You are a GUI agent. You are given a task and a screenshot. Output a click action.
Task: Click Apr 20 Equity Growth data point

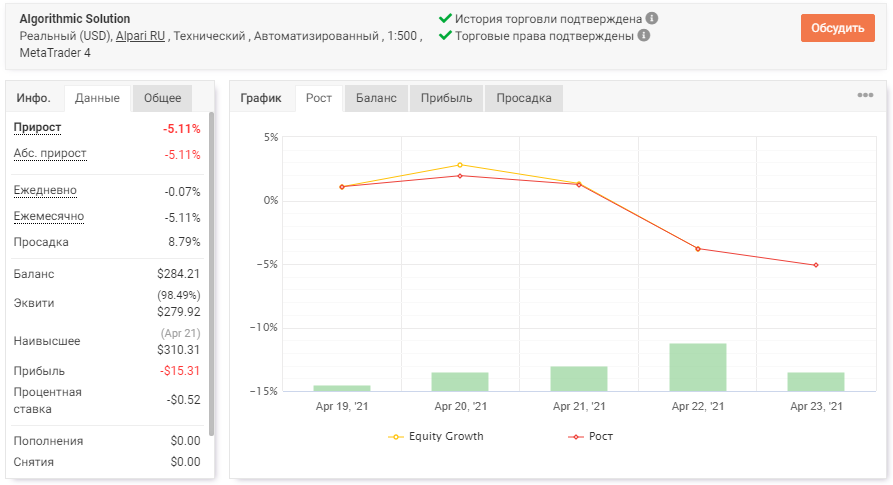tap(460, 165)
